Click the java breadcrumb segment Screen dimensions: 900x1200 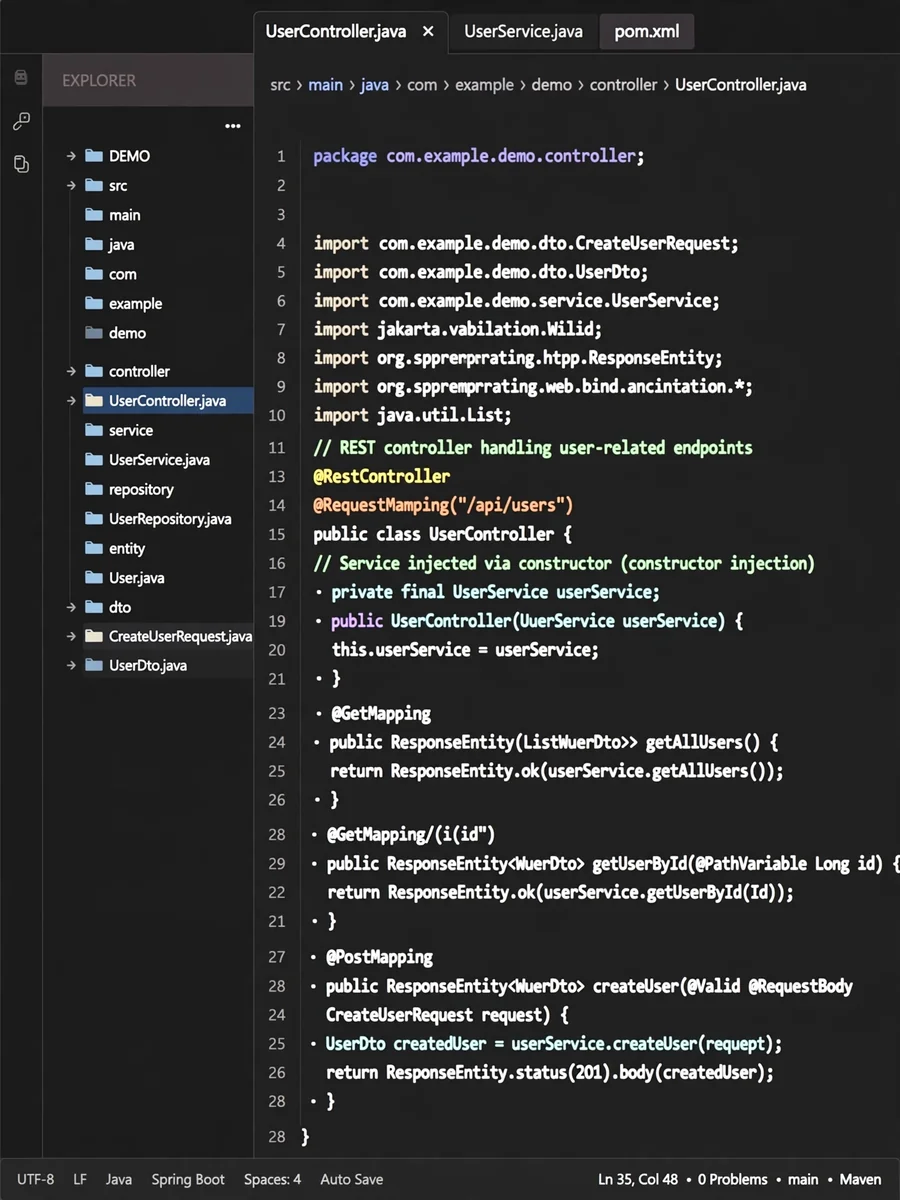point(374,85)
